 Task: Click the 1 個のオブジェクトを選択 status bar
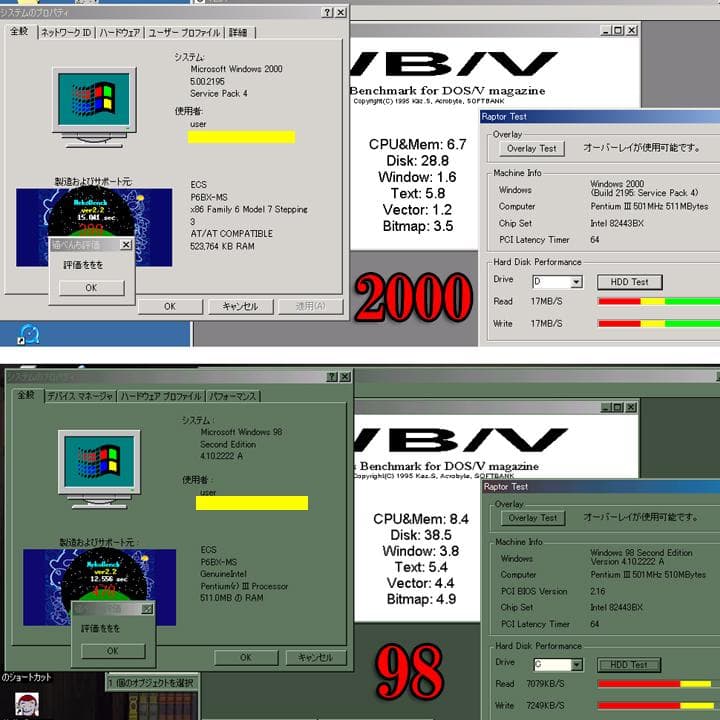tap(152, 683)
